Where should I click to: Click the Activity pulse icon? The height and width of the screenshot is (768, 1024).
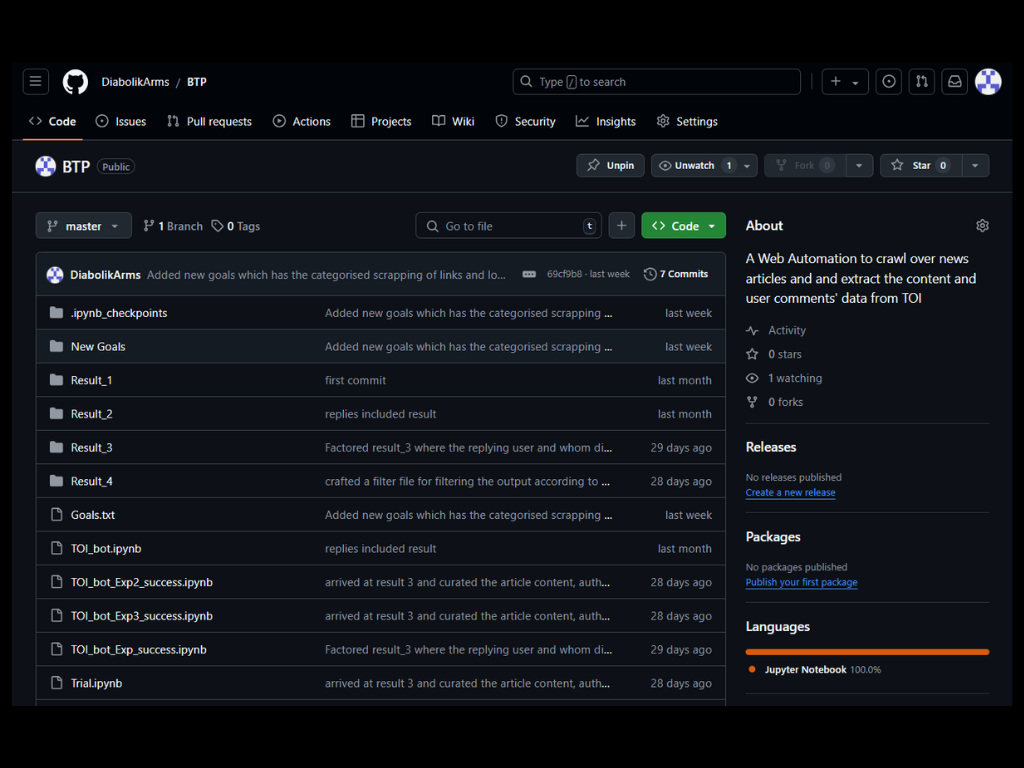(x=752, y=330)
